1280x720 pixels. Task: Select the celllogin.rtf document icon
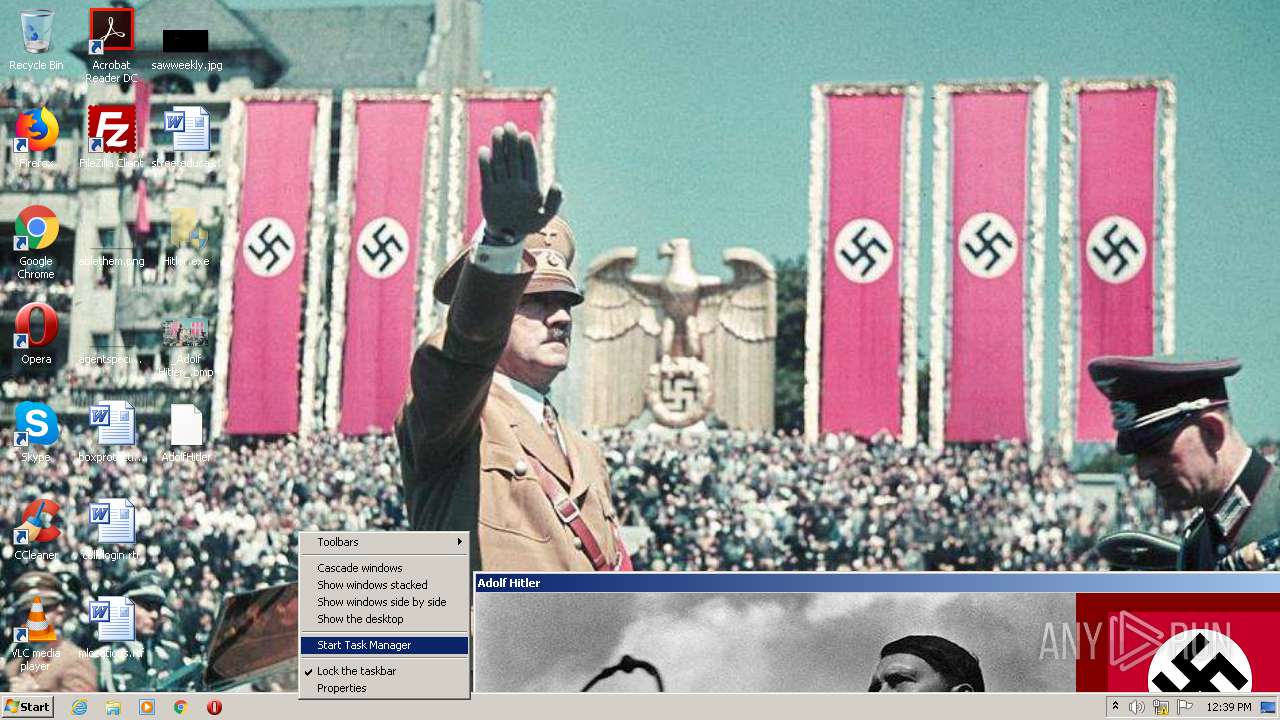click(111, 530)
